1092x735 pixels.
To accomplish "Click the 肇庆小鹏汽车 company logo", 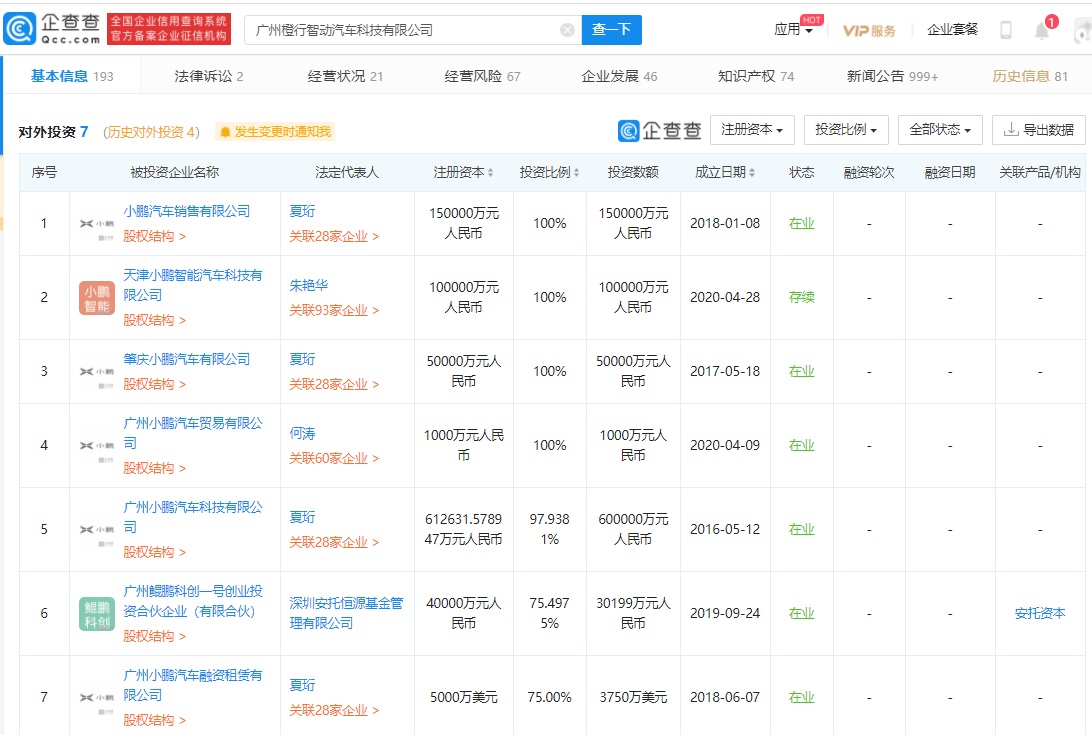I will [x=97, y=371].
